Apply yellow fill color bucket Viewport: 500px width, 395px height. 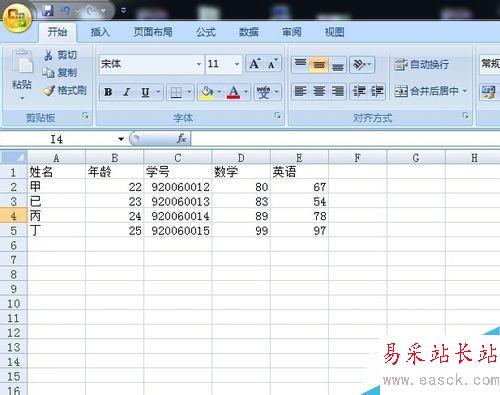207,92
